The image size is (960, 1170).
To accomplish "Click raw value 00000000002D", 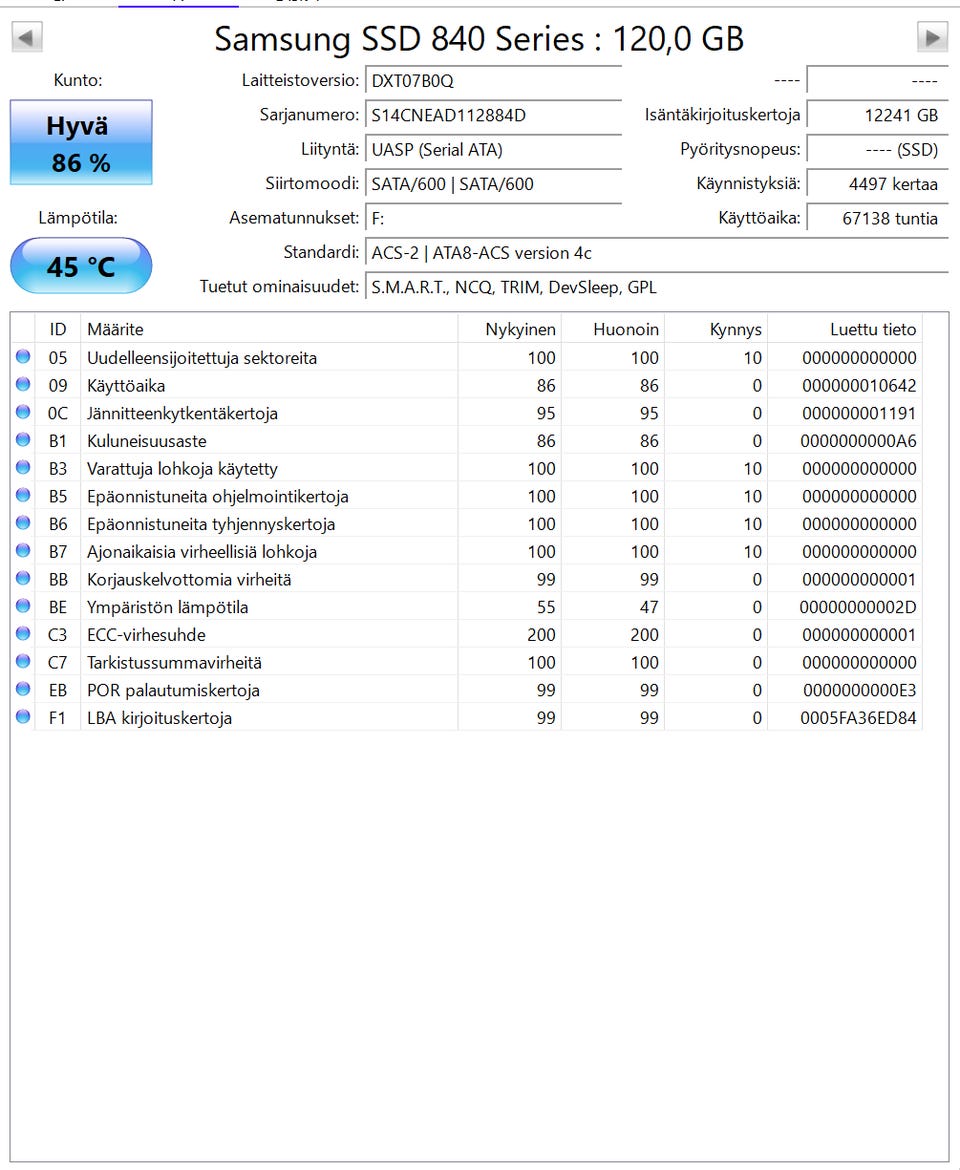I will 858,607.
